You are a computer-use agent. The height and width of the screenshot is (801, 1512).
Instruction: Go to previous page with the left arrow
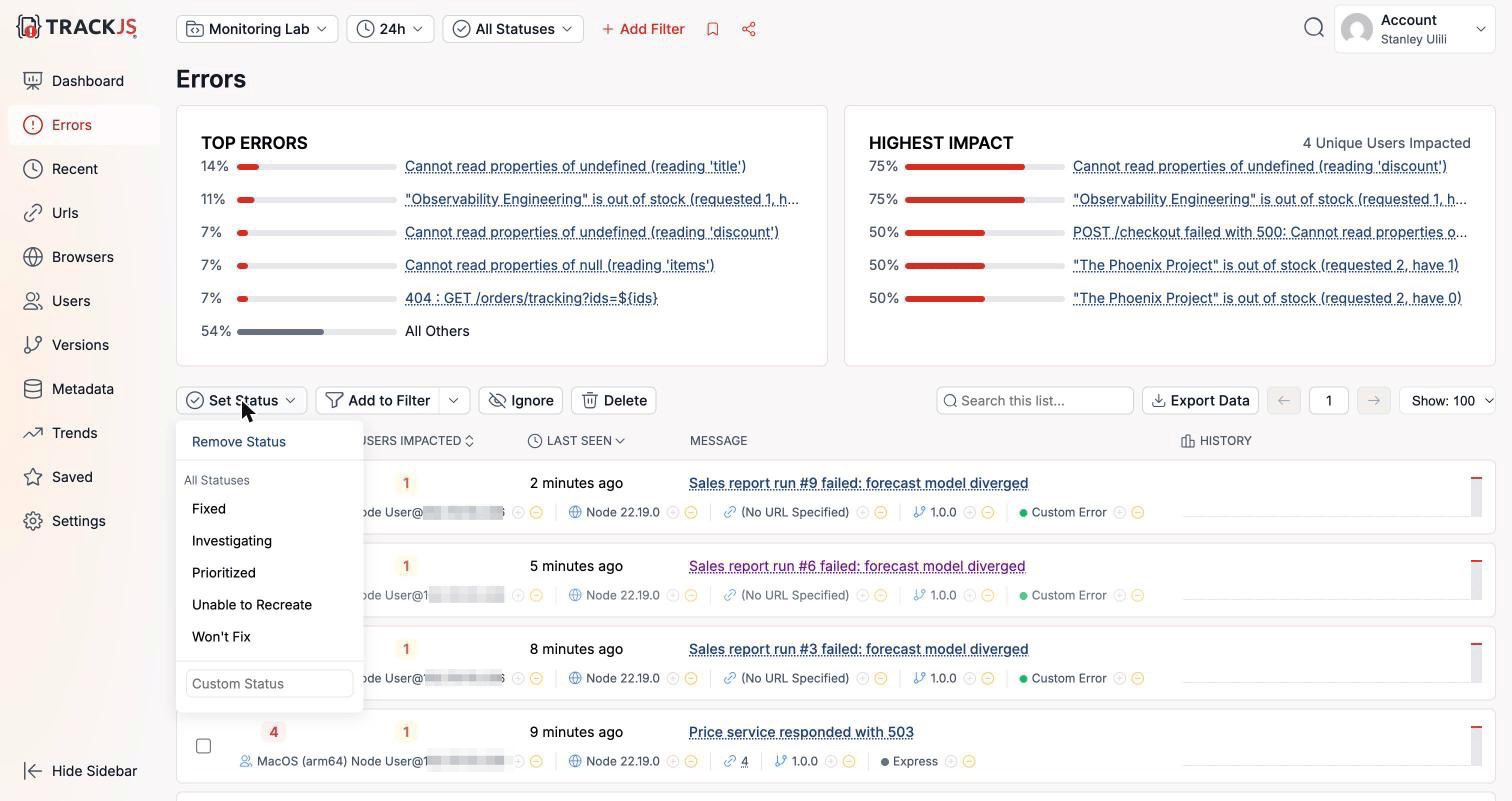click(1284, 400)
